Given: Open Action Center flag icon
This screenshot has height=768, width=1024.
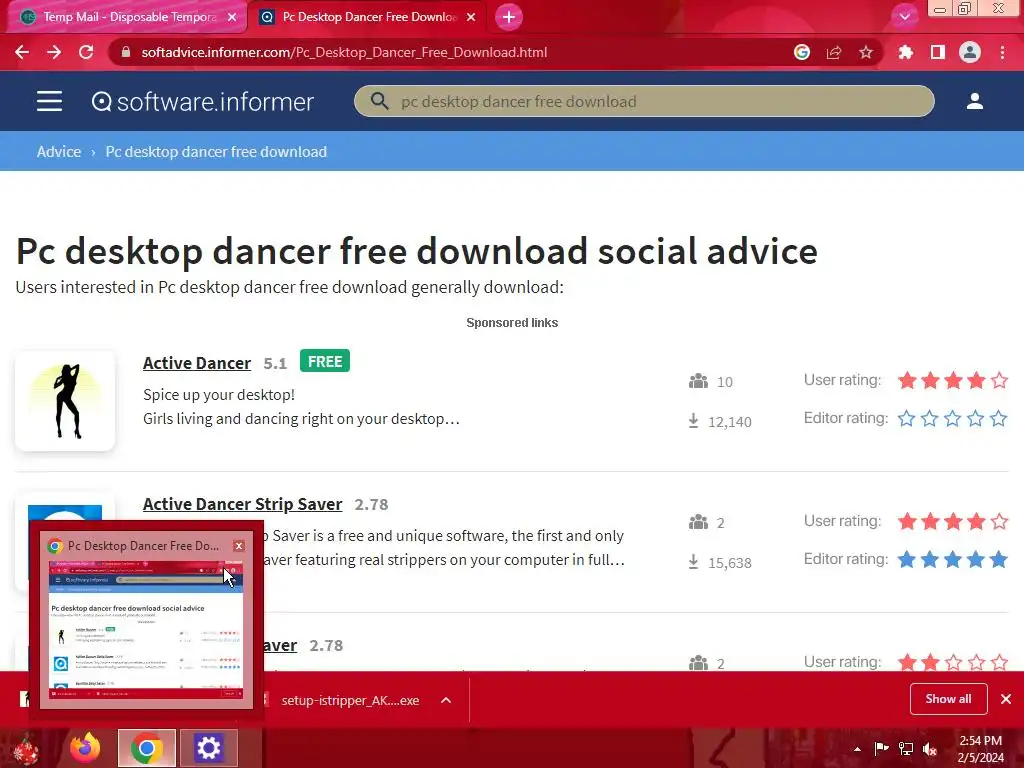Looking at the screenshot, I should click(x=881, y=748).
